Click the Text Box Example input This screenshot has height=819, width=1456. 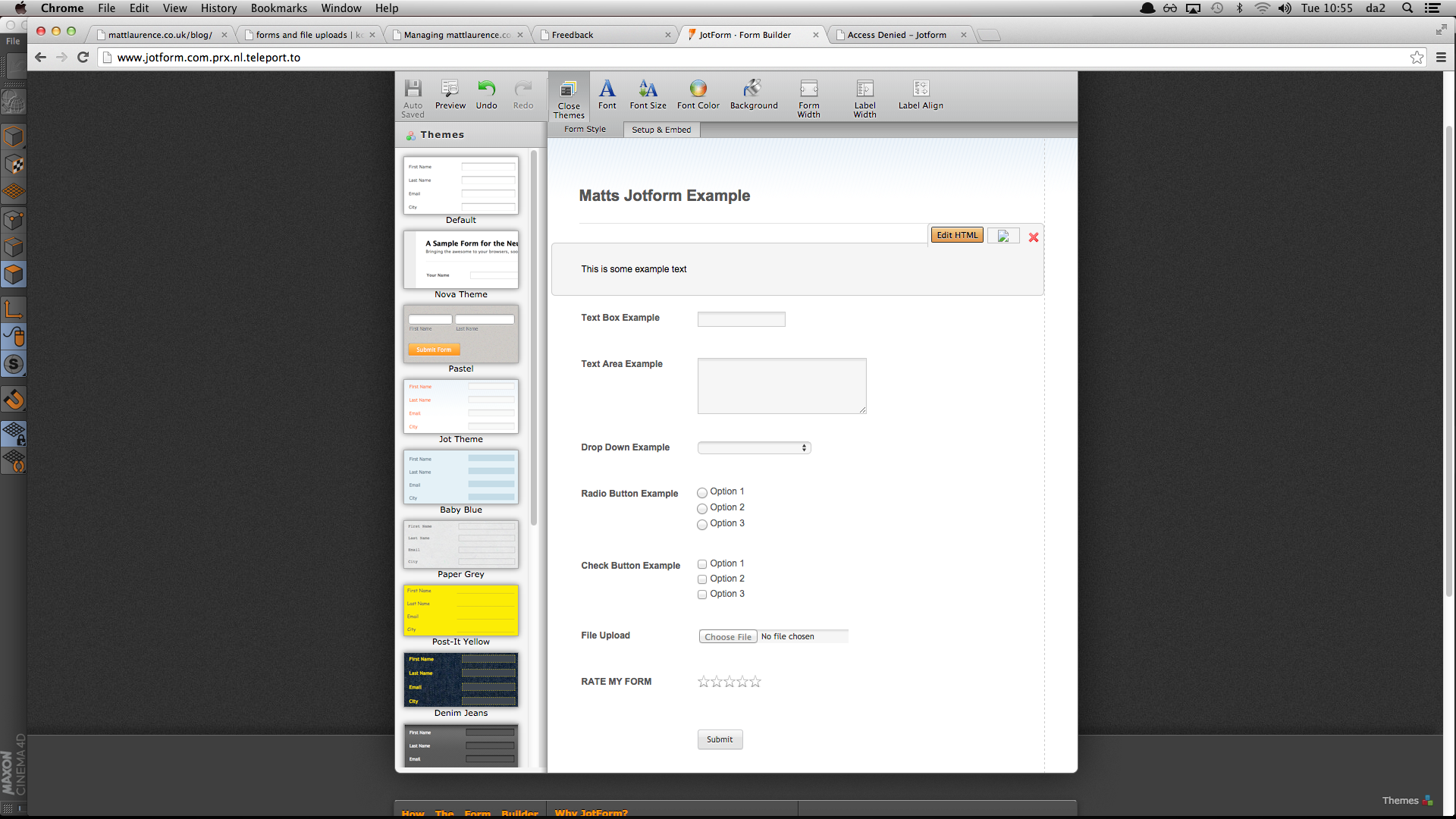pos(741,319)
